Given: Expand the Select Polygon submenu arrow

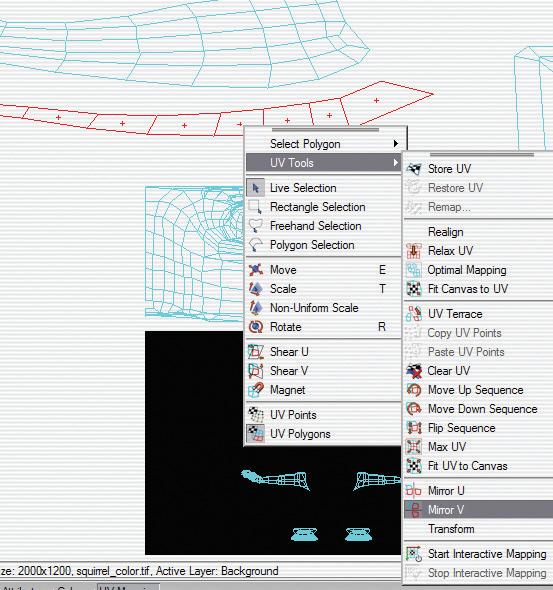Looking at the screenshot, I should (x=396, y=143).
